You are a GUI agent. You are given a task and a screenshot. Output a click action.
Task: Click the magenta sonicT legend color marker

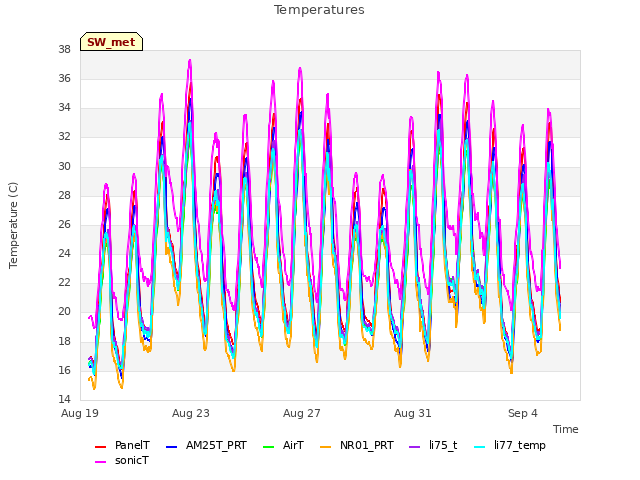click(x=100, y=462)
